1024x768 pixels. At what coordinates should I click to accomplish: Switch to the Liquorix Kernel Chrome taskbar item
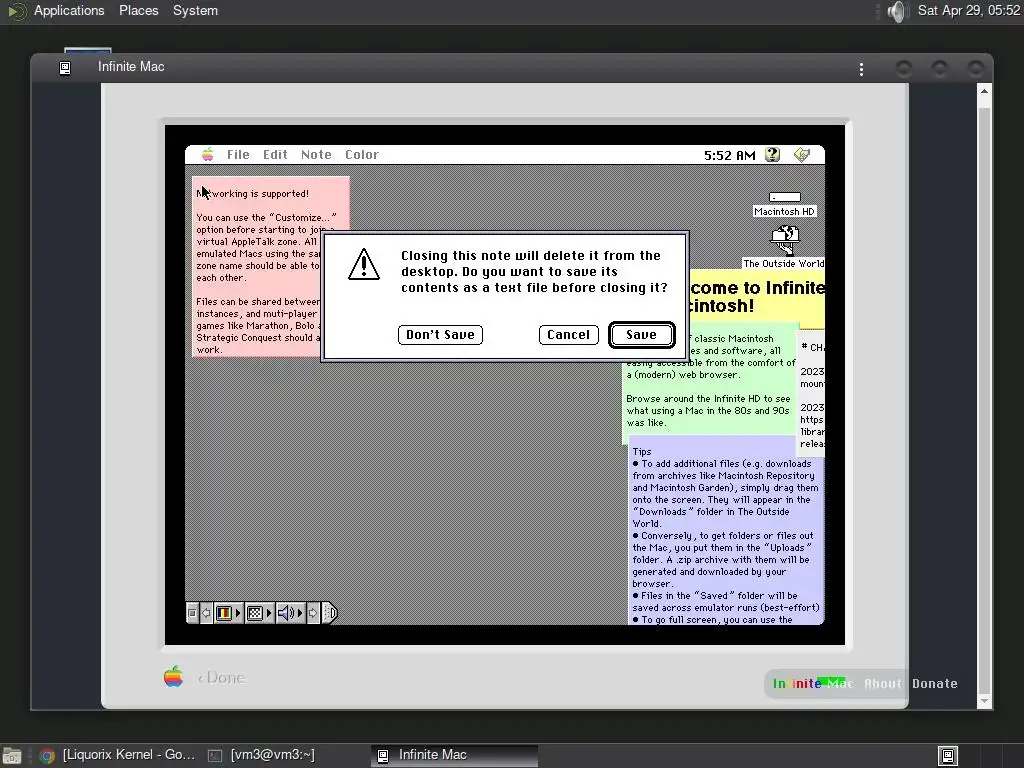coord(118,755)
